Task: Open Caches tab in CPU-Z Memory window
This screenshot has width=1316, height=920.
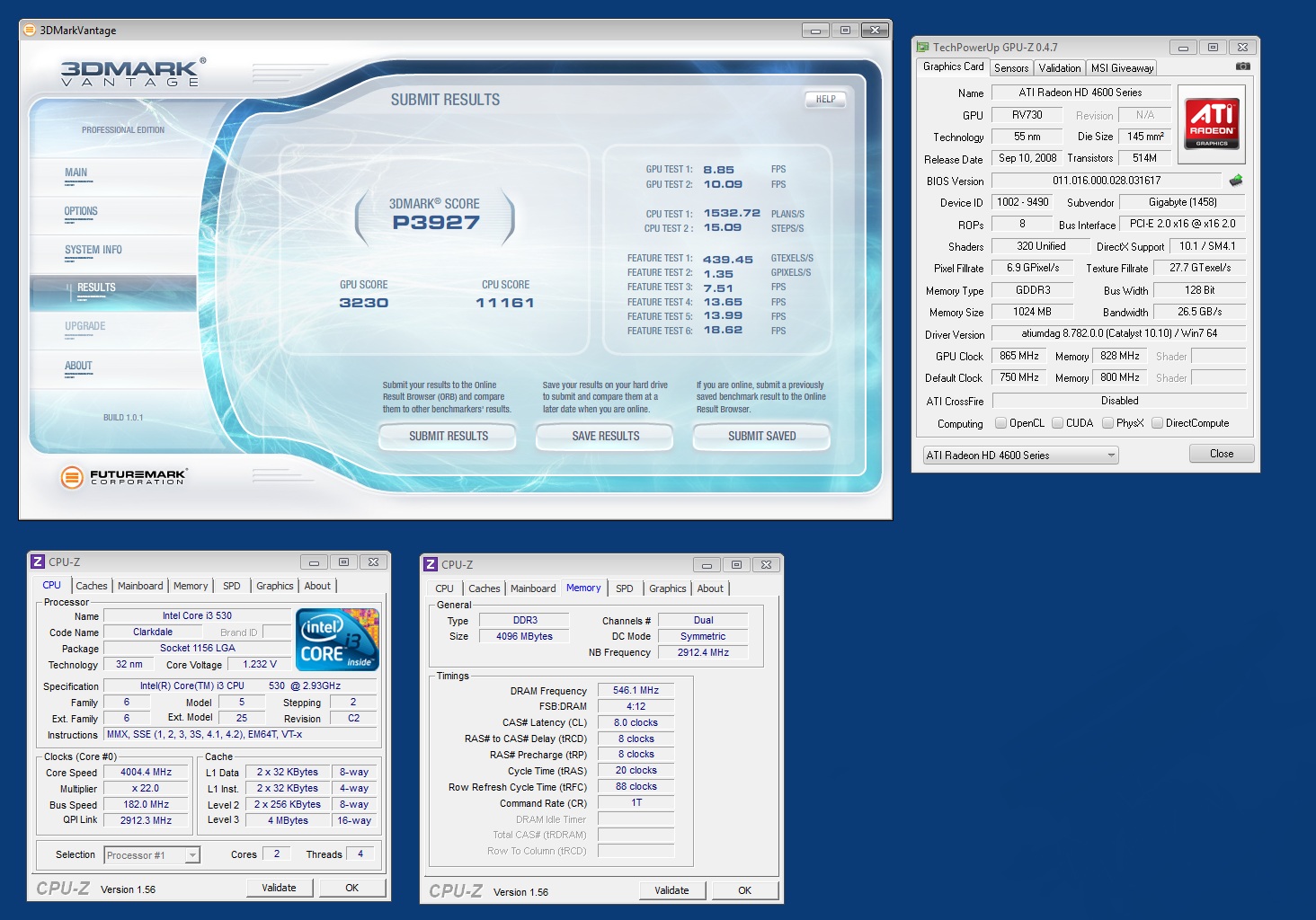Action: pos(485,588)
